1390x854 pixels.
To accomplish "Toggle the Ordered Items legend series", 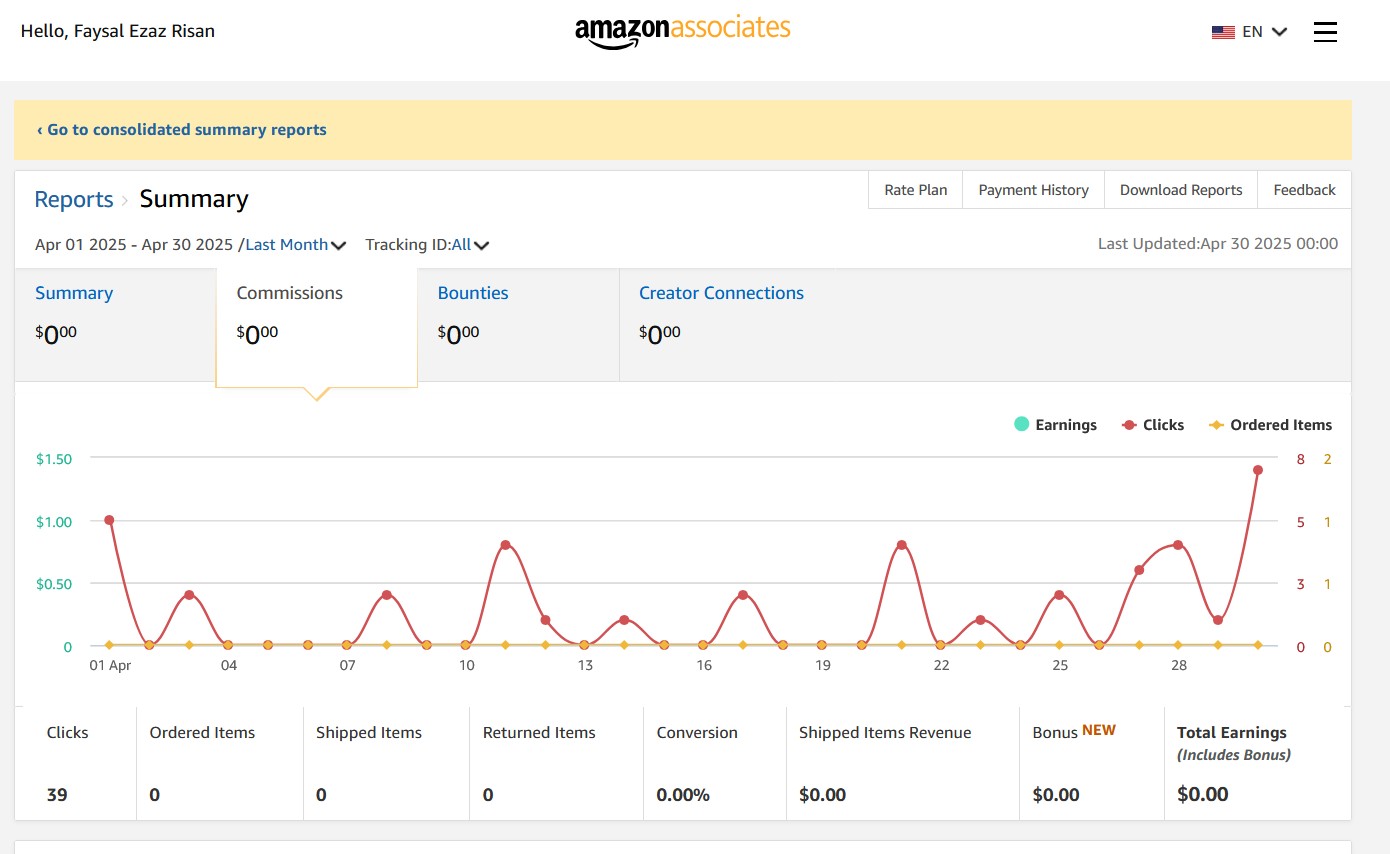I will click(1270, 425).
